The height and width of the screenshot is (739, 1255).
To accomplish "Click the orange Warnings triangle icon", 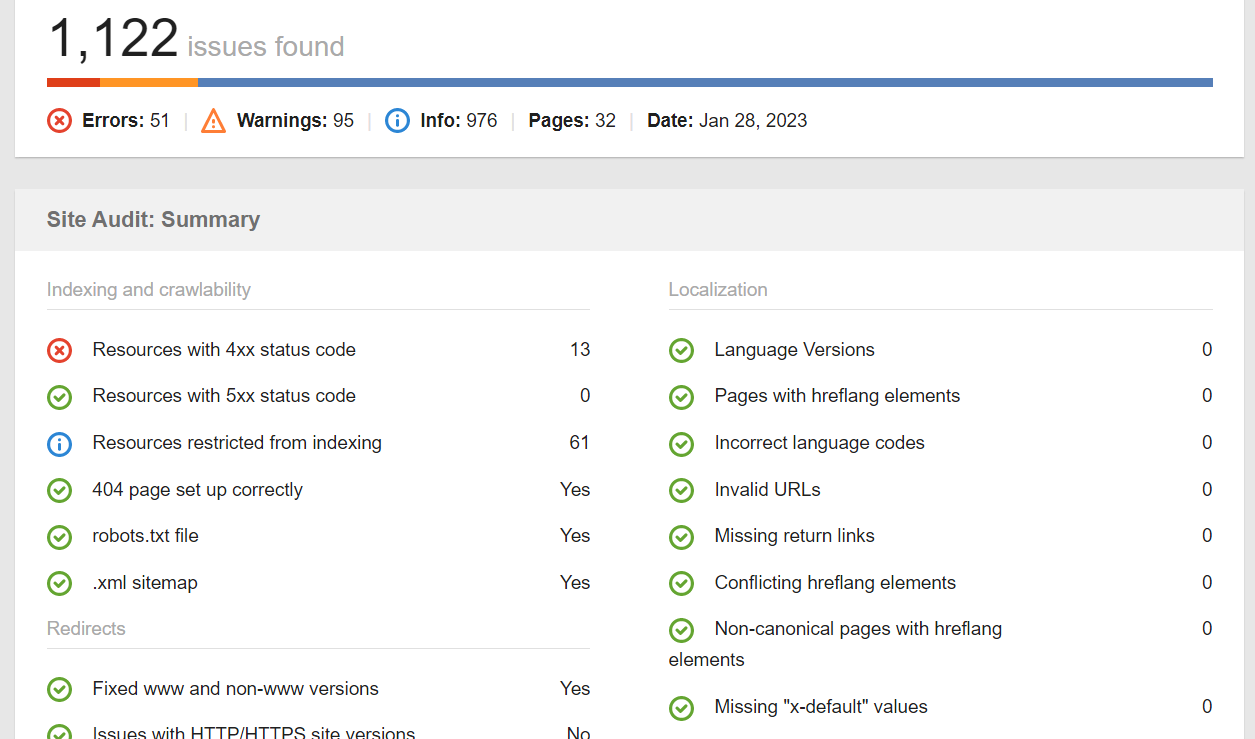I will coord(213,121).
